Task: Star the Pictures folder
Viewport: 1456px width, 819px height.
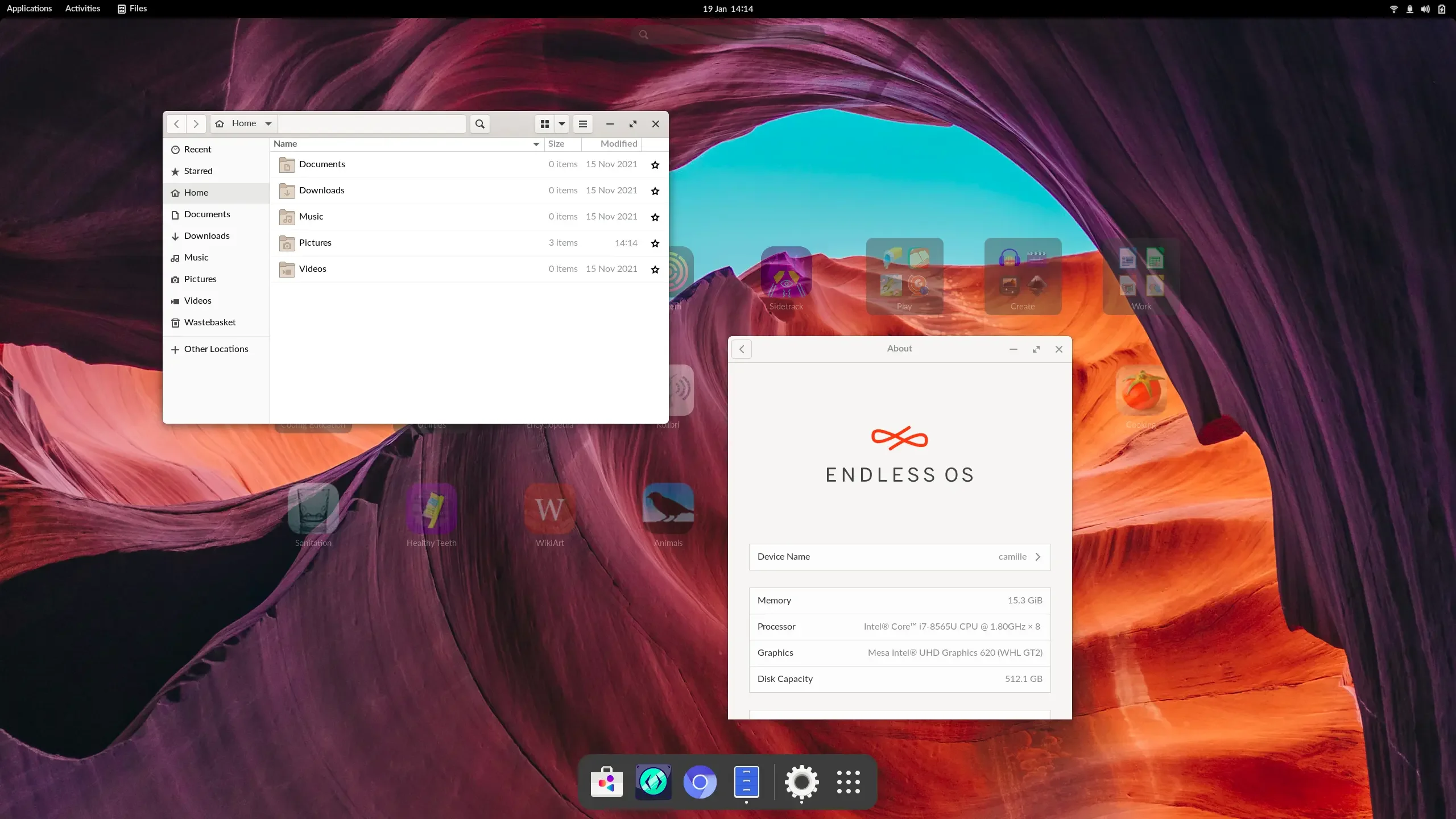Action: point(655,243)
